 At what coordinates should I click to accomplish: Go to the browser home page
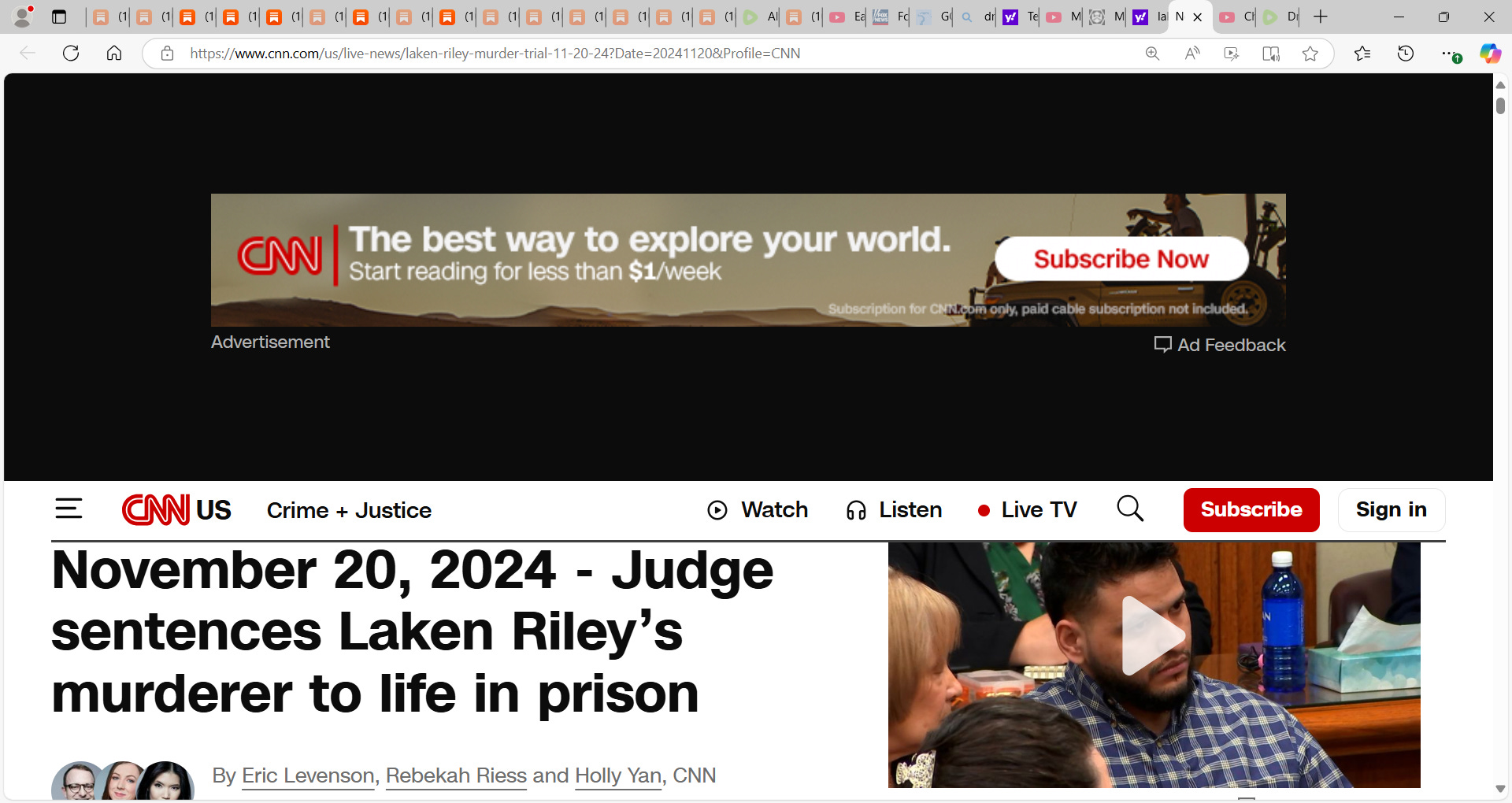pyautogui.click(x=114, y=53)
